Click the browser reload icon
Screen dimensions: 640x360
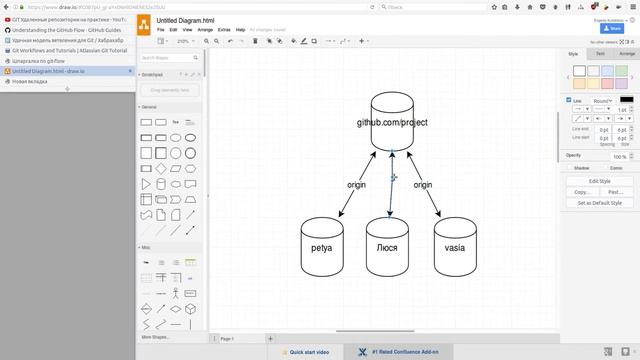click(x=372, y=7)
